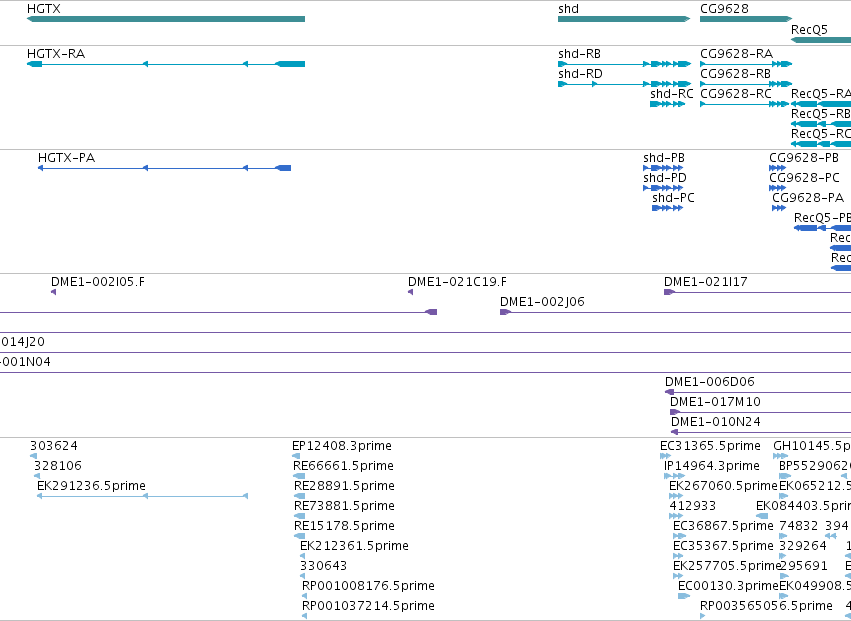
Task: Select the shd gene feature bar
Action: [x=624, y=19]
